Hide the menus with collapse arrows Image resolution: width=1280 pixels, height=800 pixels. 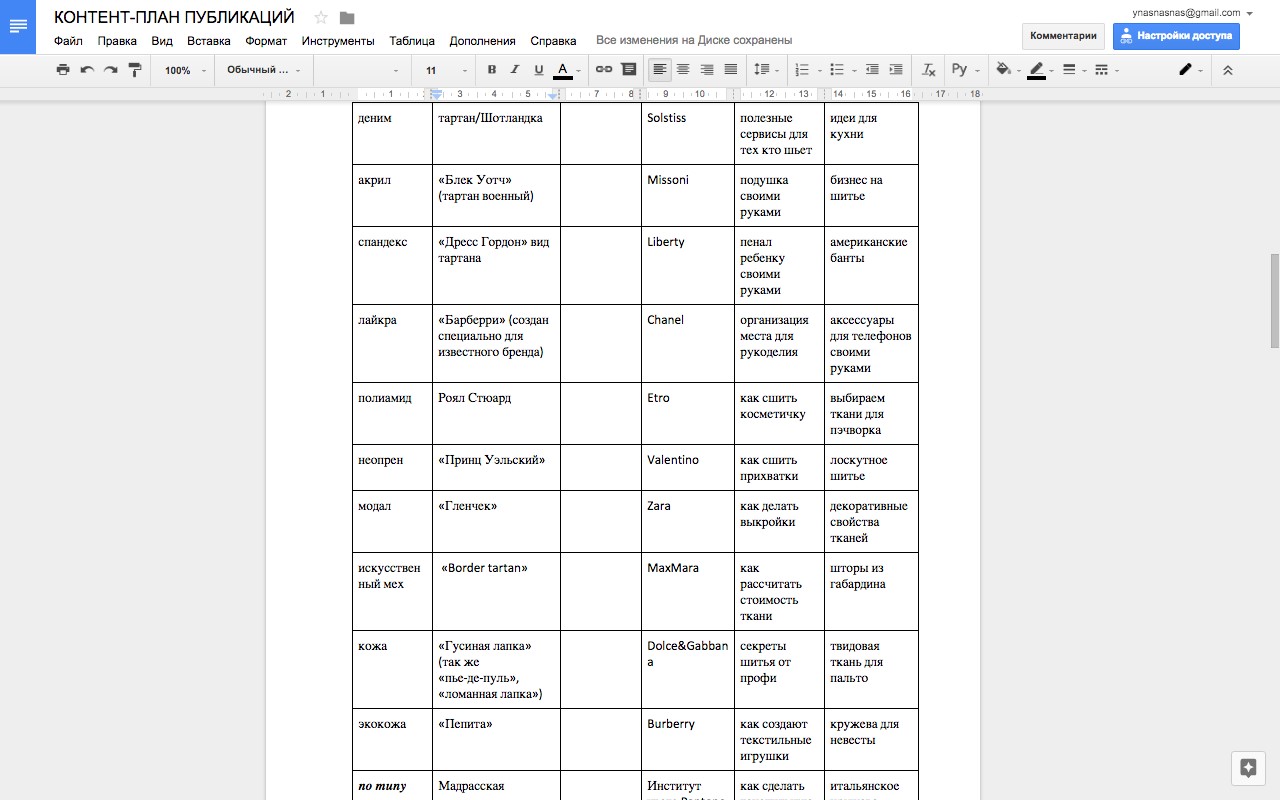tap(1228, 70)
